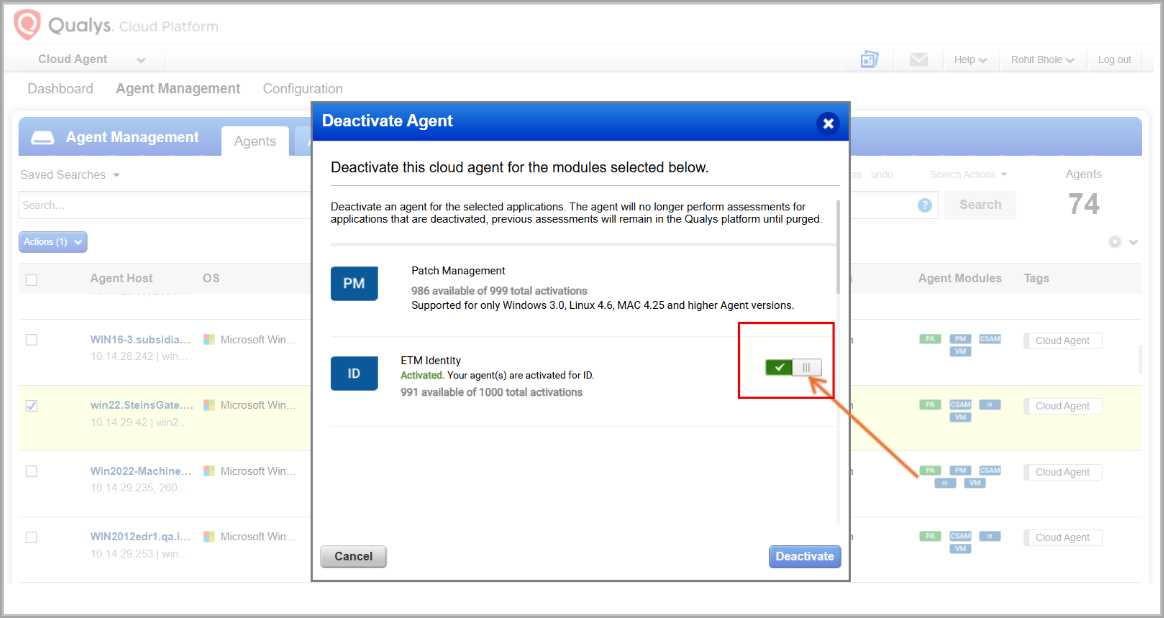Screen dimensions: 1164x618
Task: Close the Deactivate Agent dialog
Action: coord(828,123)
